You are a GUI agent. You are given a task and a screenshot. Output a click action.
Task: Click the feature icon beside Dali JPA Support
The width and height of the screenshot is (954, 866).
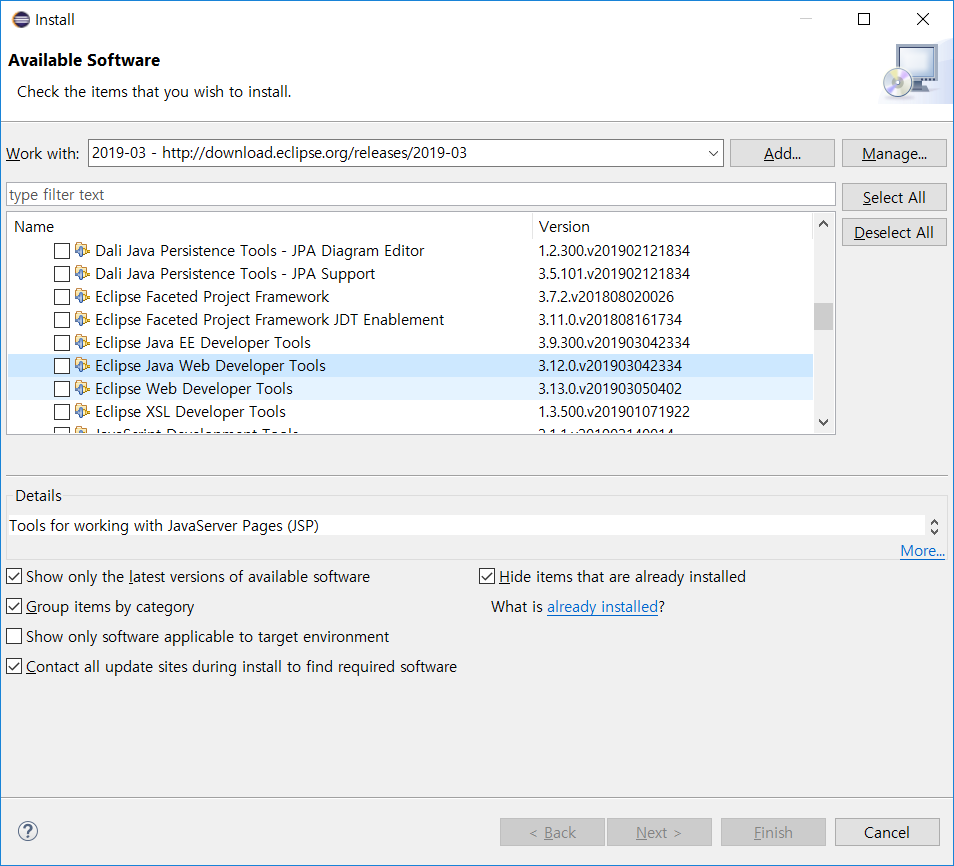(x=82, y=273)
